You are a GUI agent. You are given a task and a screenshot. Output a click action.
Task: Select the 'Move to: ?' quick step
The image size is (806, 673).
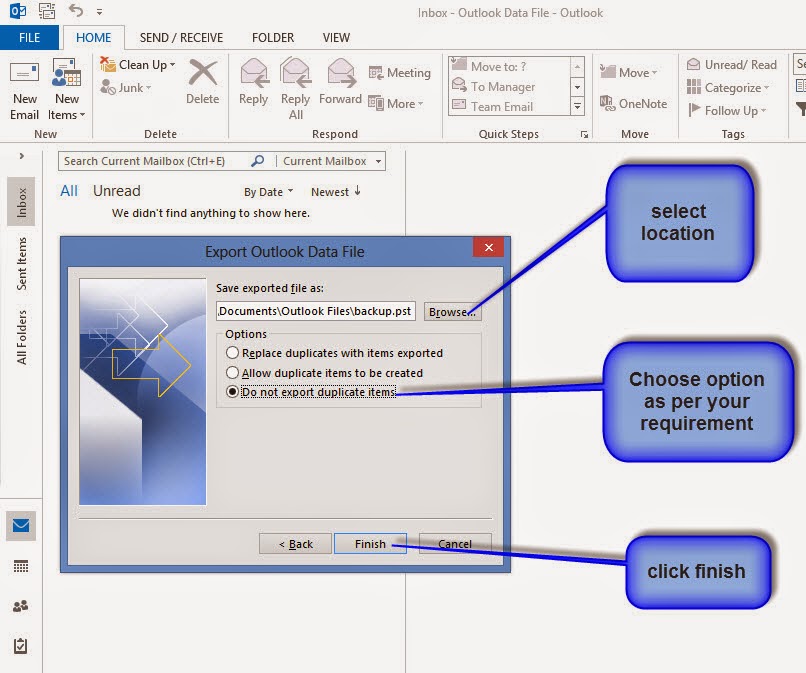pos(509,66)
